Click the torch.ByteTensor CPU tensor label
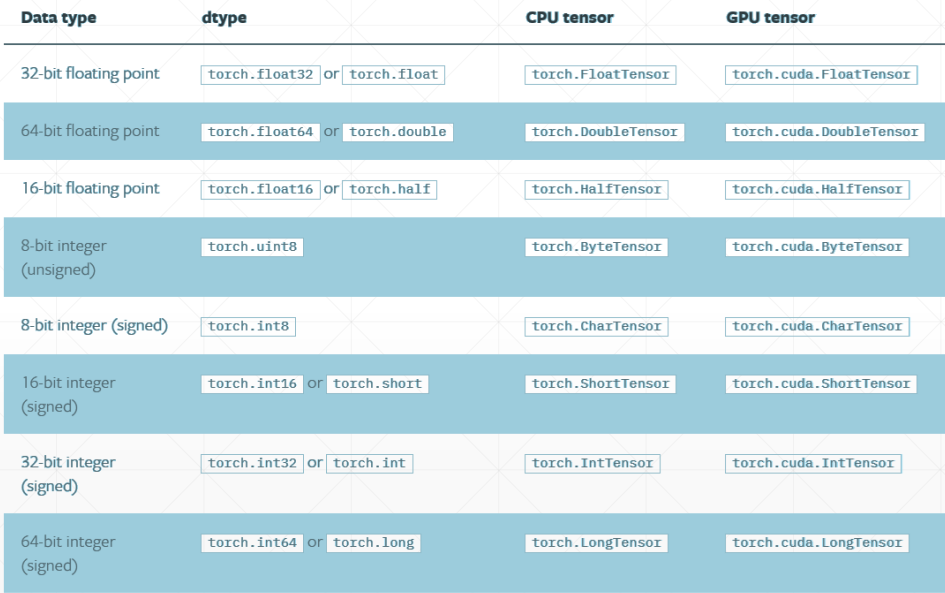 (x=596, y=247)
